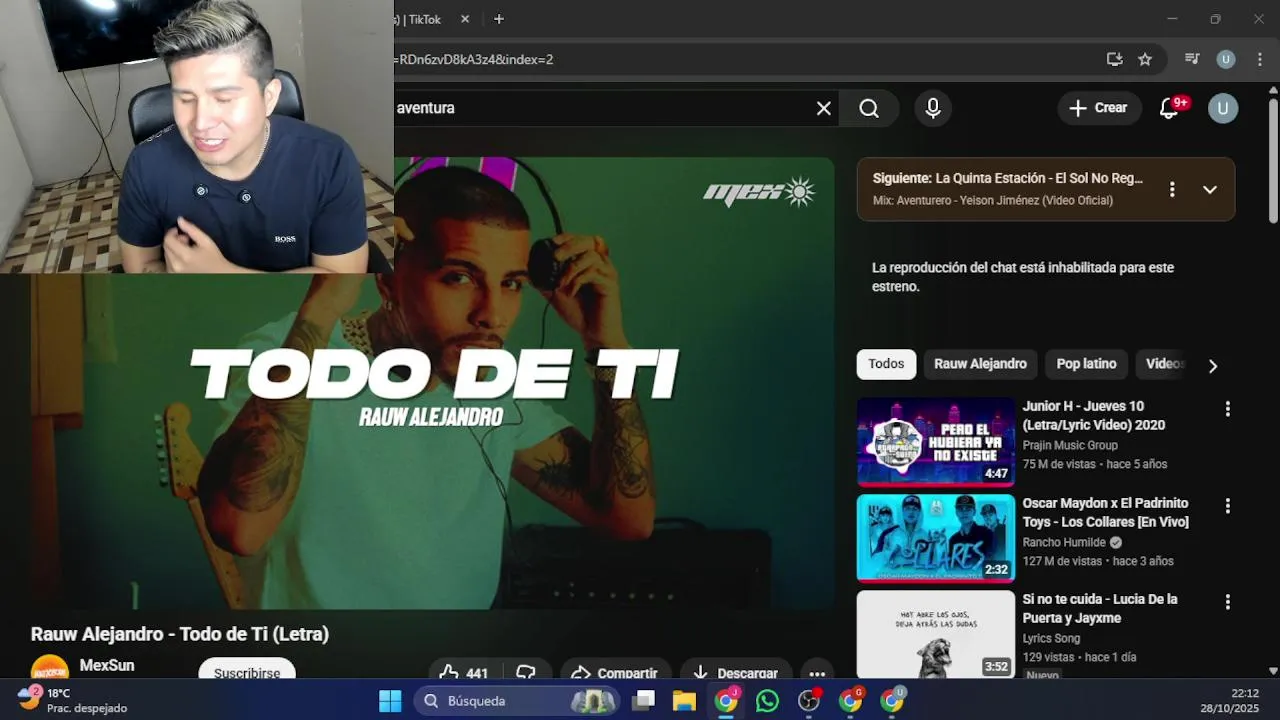Click the taskbar Búsqueda search box
The width and height of the screenshot is (1280, 720).
point(516,701)
